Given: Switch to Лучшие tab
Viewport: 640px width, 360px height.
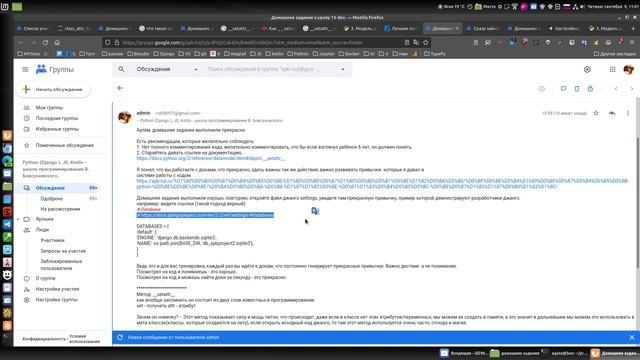Looking at the screenshot, I should tap(401, 29).
